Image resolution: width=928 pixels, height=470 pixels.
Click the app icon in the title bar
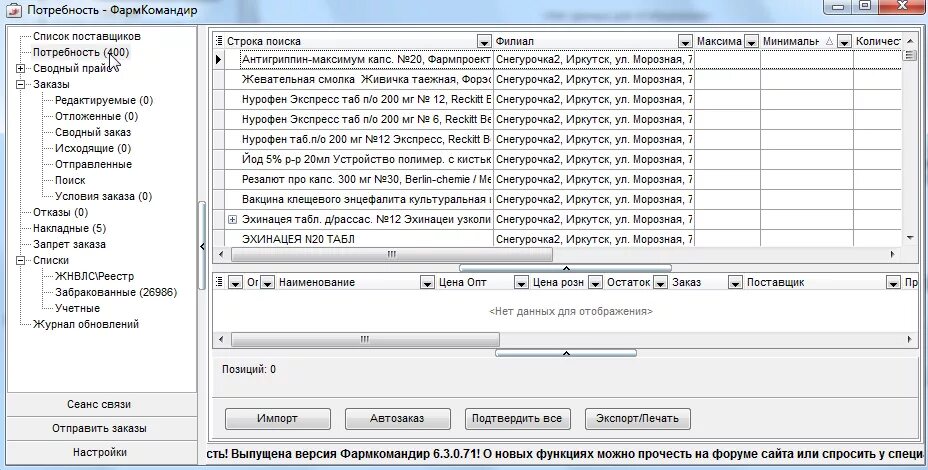click(x=13, y=10)
